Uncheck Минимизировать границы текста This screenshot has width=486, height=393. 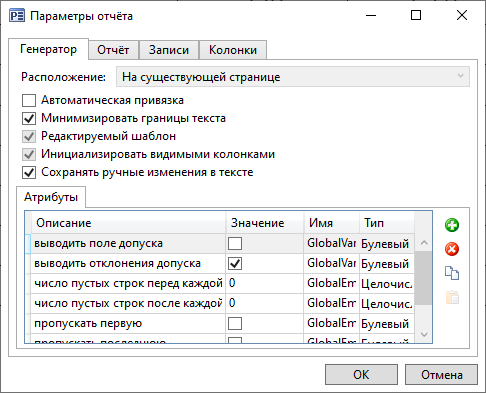(x=29, y=118)
